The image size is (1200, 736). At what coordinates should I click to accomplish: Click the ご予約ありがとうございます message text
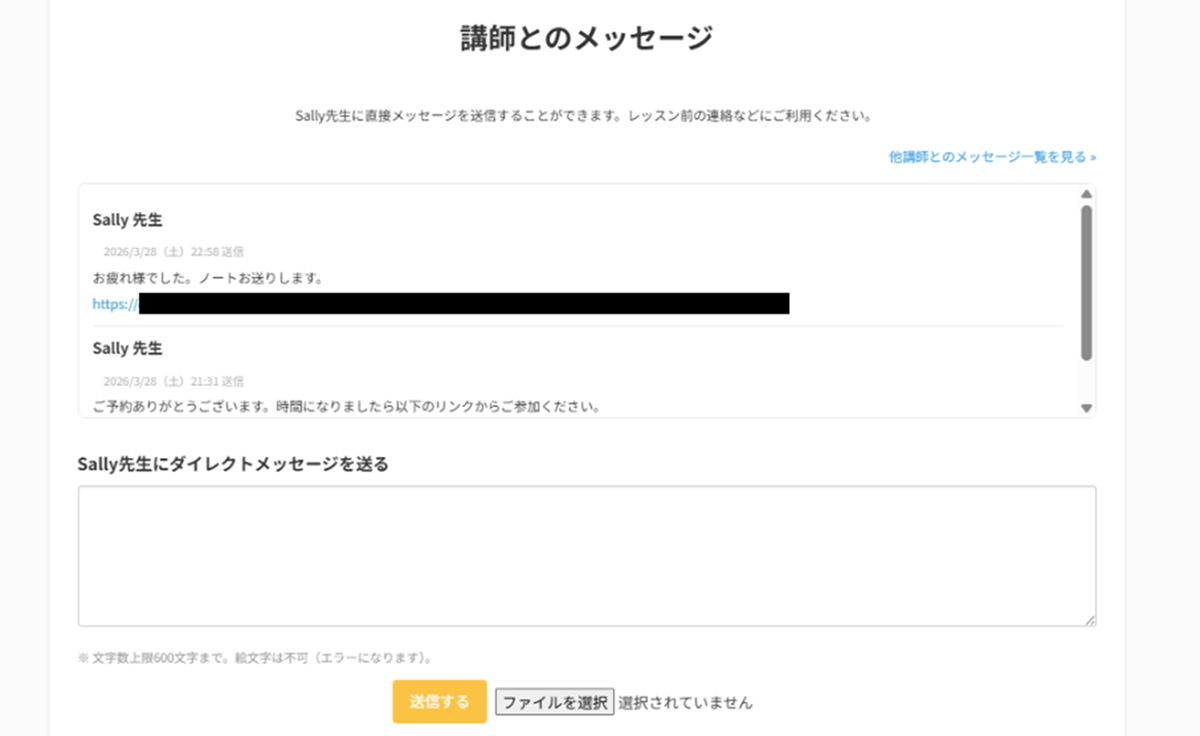click(346, 407)
